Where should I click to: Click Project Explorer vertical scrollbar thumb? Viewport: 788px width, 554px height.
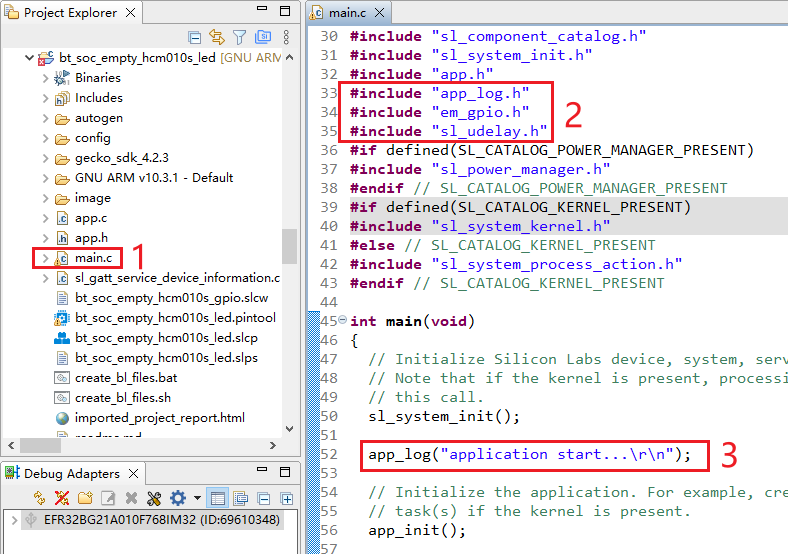[289, 245]
